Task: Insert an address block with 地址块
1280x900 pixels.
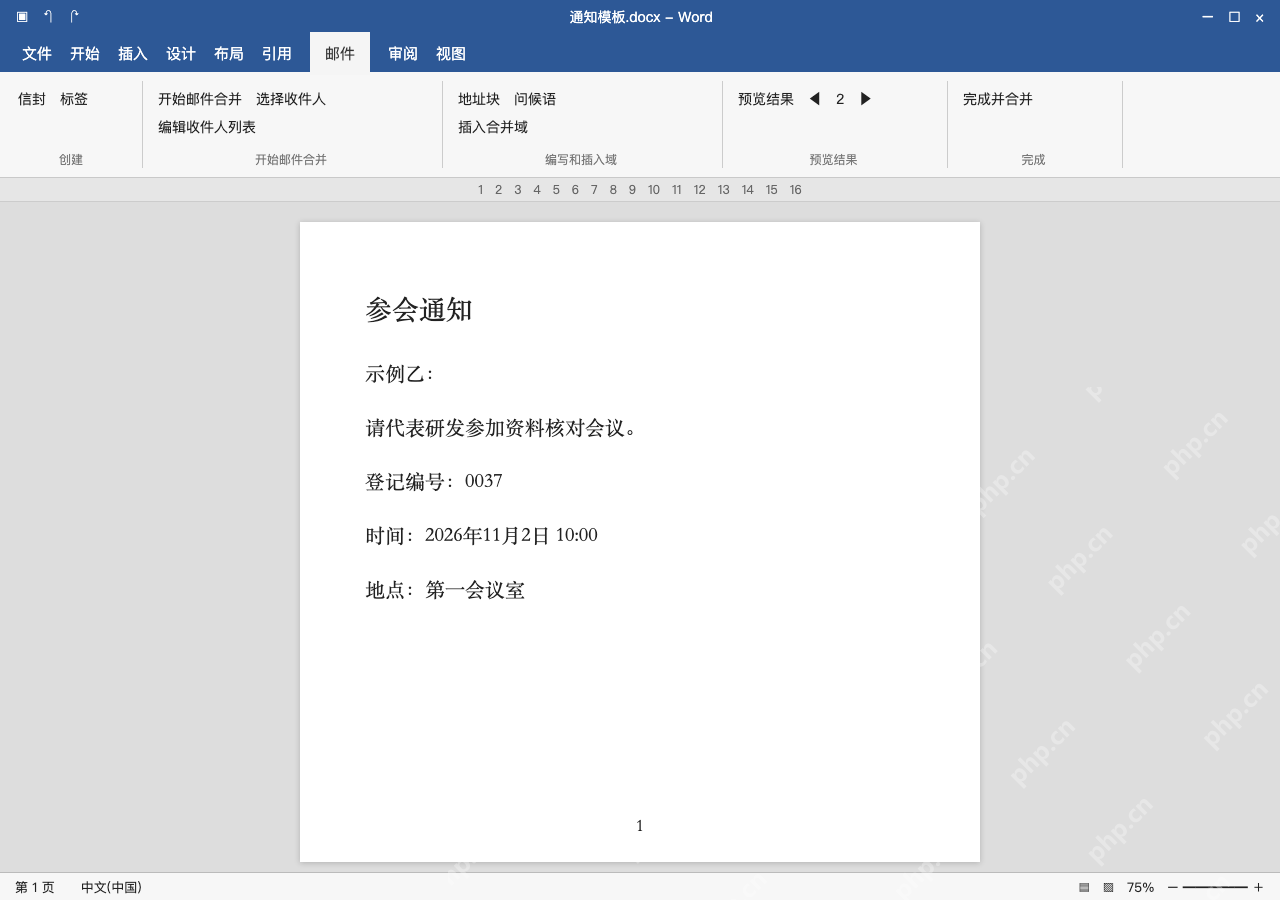Action: (x=479, y=99)
